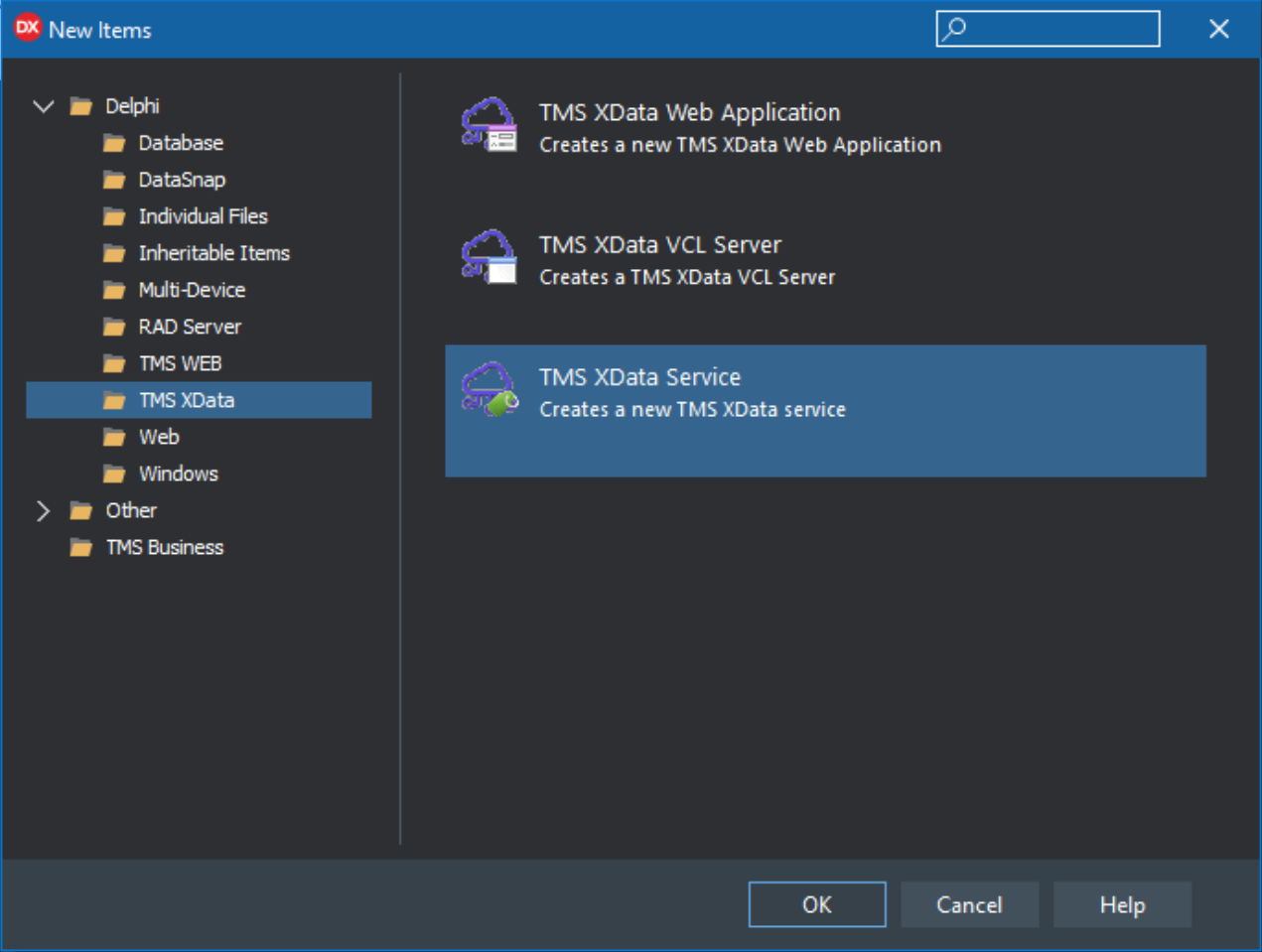The width and height of the screenshot is (1262, 952).
Task: Select the TMS WEB category
Action: coord(180,363)
